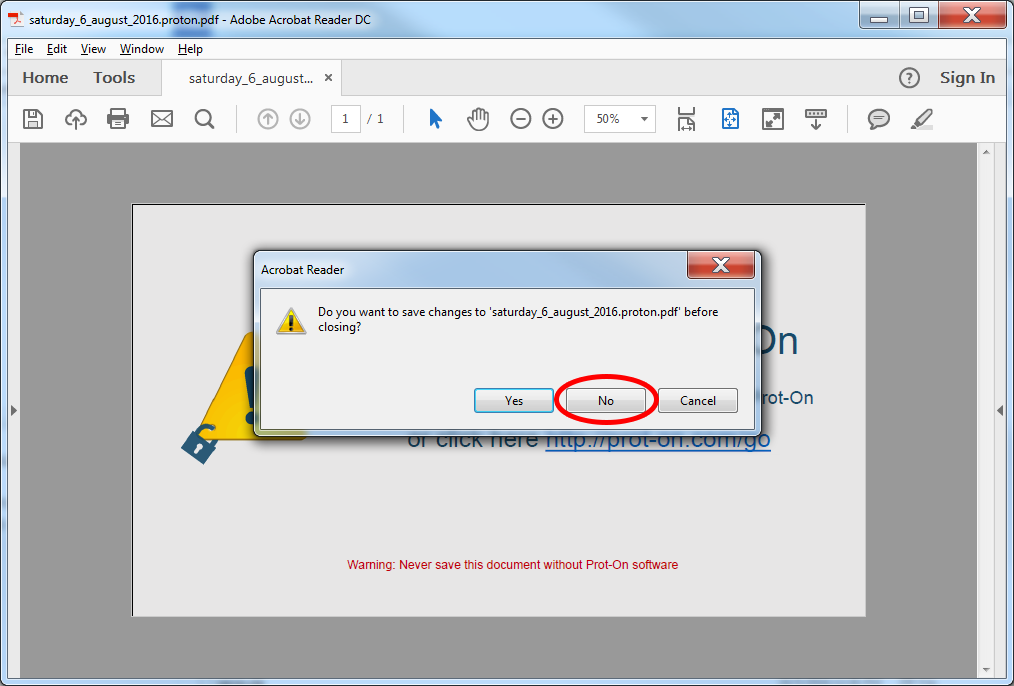This screenshot has width=1014, height=686.
Task: Click the vertical scrollbar down arrow
Action: (986, 670)
